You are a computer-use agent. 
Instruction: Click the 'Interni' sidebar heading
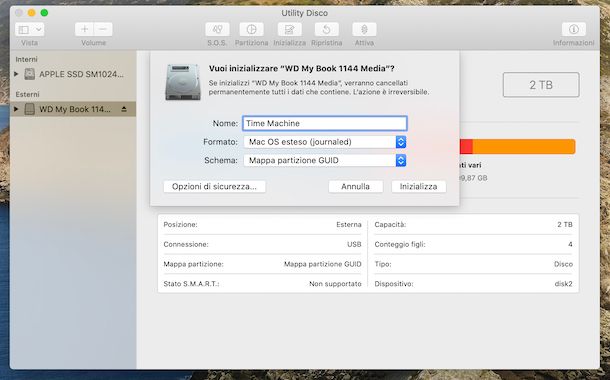pyautogui.click(x=26, y=59)
